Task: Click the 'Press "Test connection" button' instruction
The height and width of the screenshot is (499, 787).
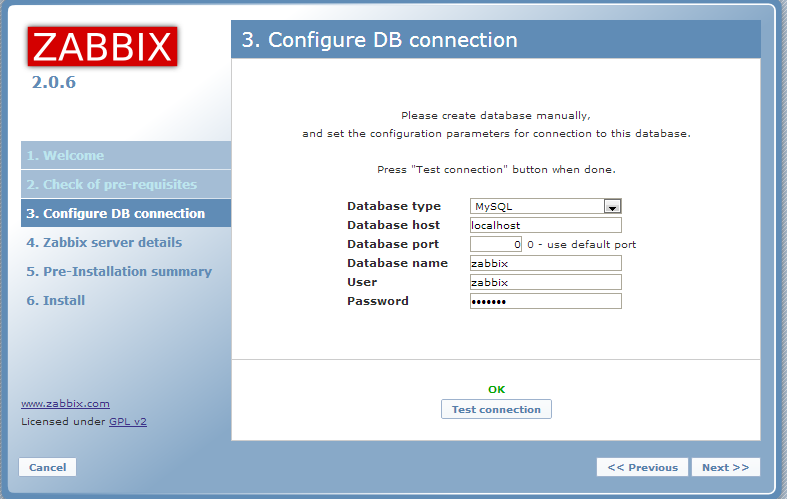Action: 496,170
